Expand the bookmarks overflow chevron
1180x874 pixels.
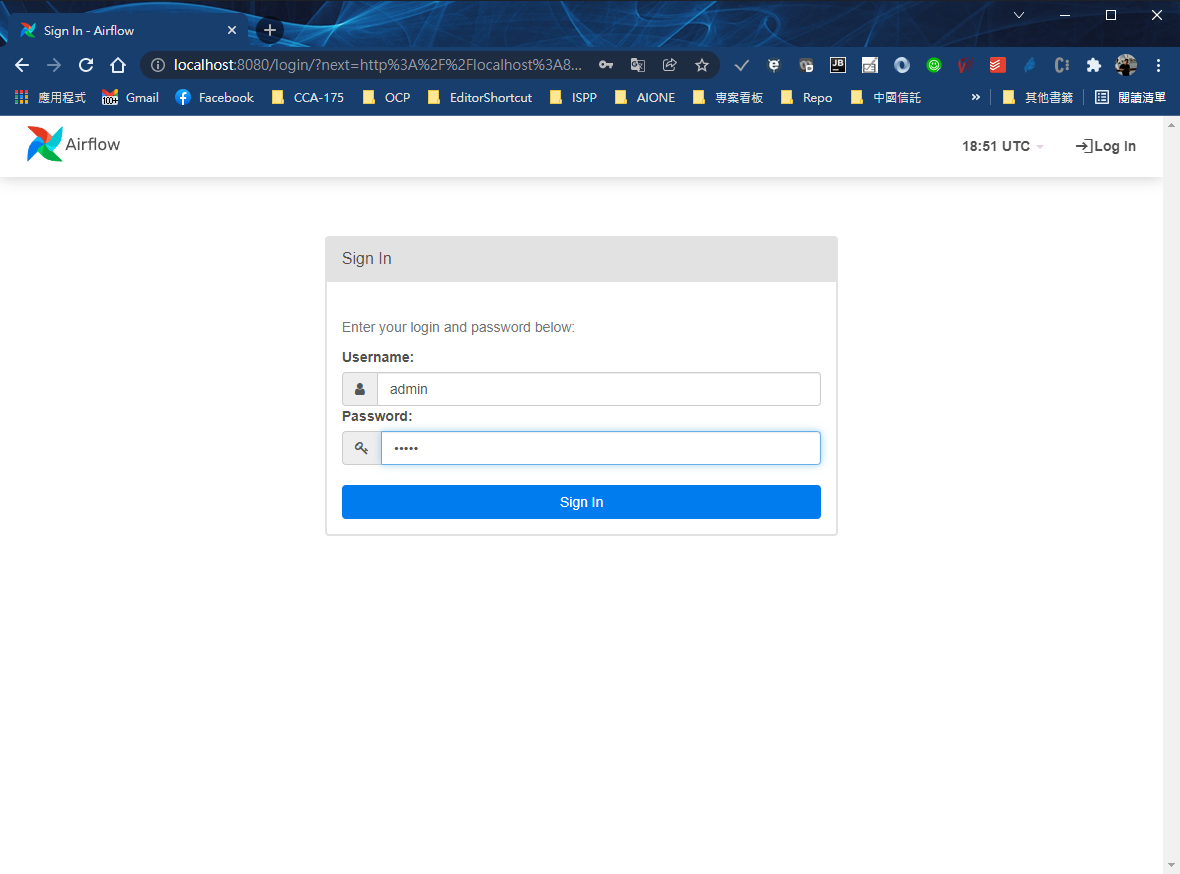(x=975, y=97)
